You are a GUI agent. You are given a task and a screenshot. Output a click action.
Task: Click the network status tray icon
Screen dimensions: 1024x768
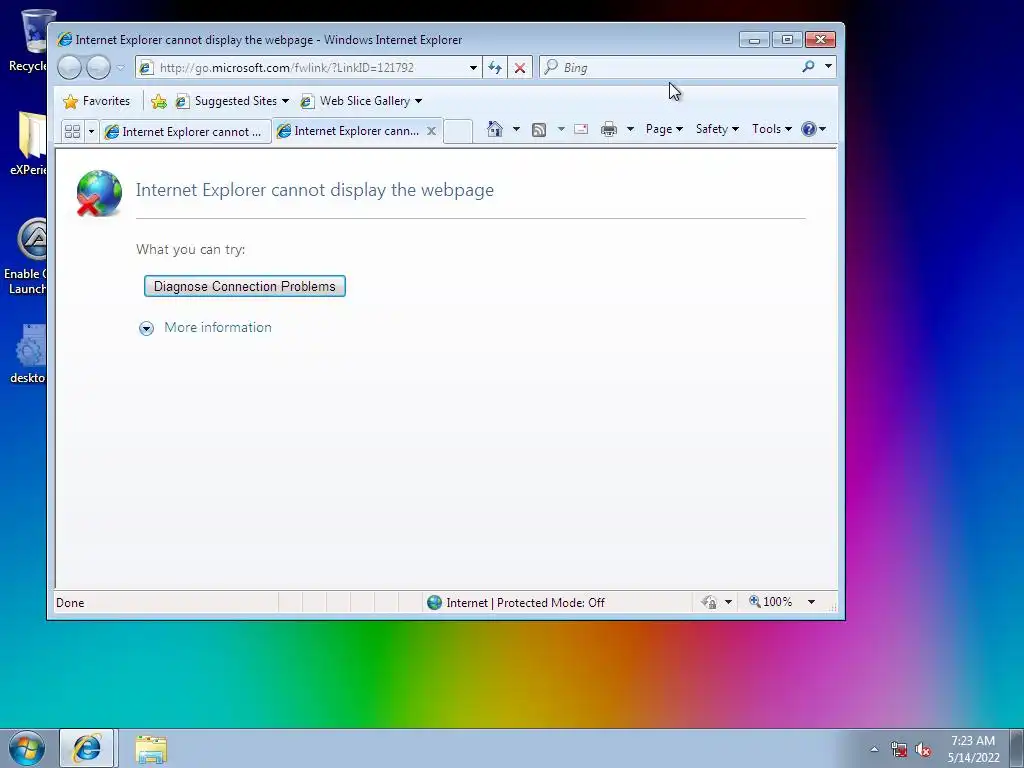point(899,750)
